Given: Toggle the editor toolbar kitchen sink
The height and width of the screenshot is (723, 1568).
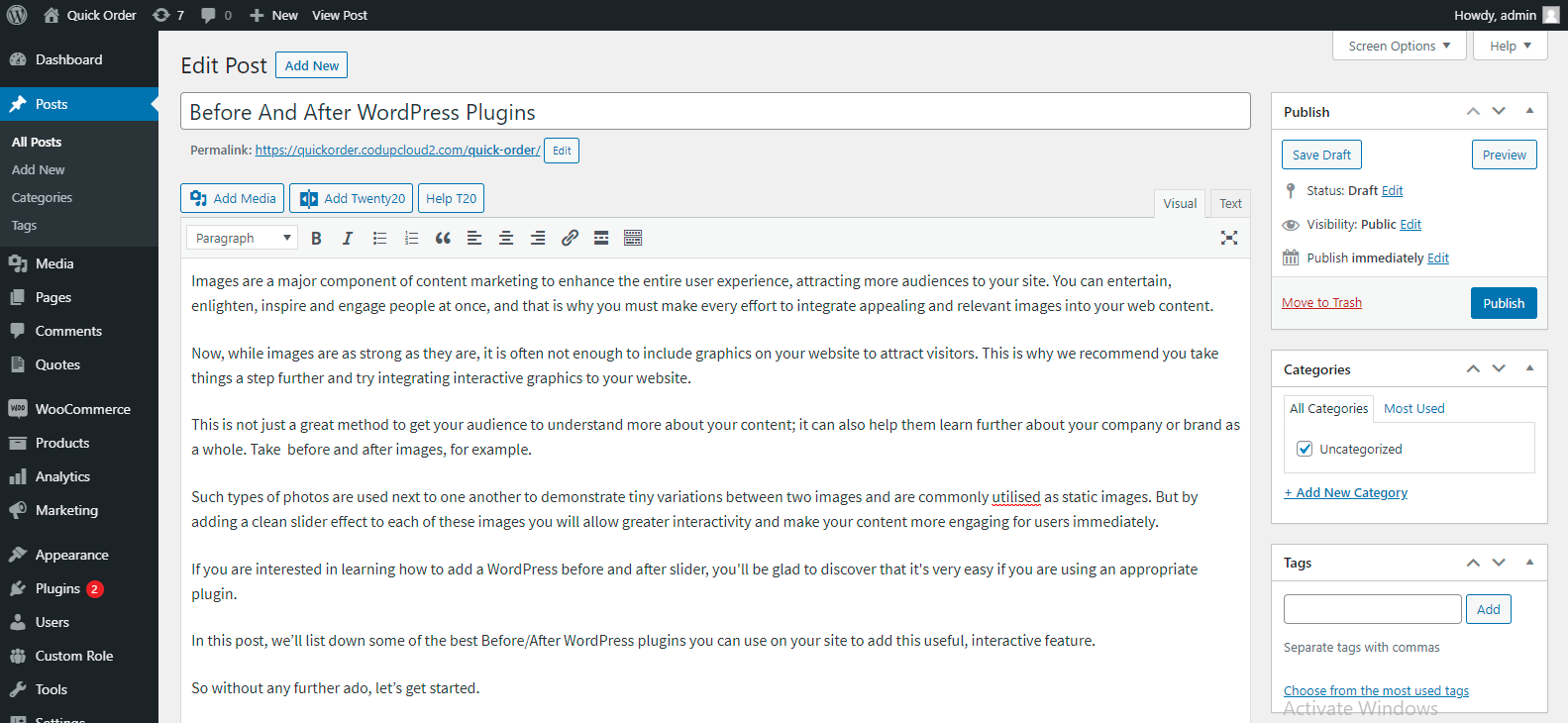Looking at the screenshot, I should 633,238.
